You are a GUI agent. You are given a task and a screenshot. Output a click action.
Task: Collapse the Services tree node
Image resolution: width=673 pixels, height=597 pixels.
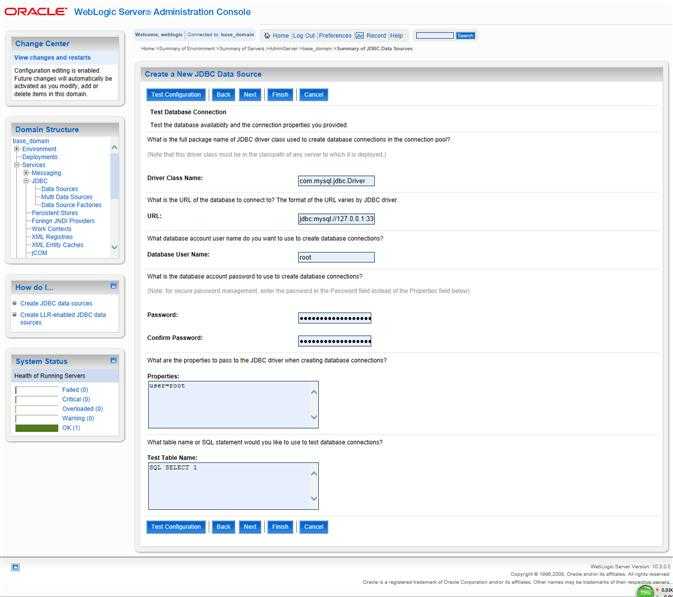(x=17, y=165)
